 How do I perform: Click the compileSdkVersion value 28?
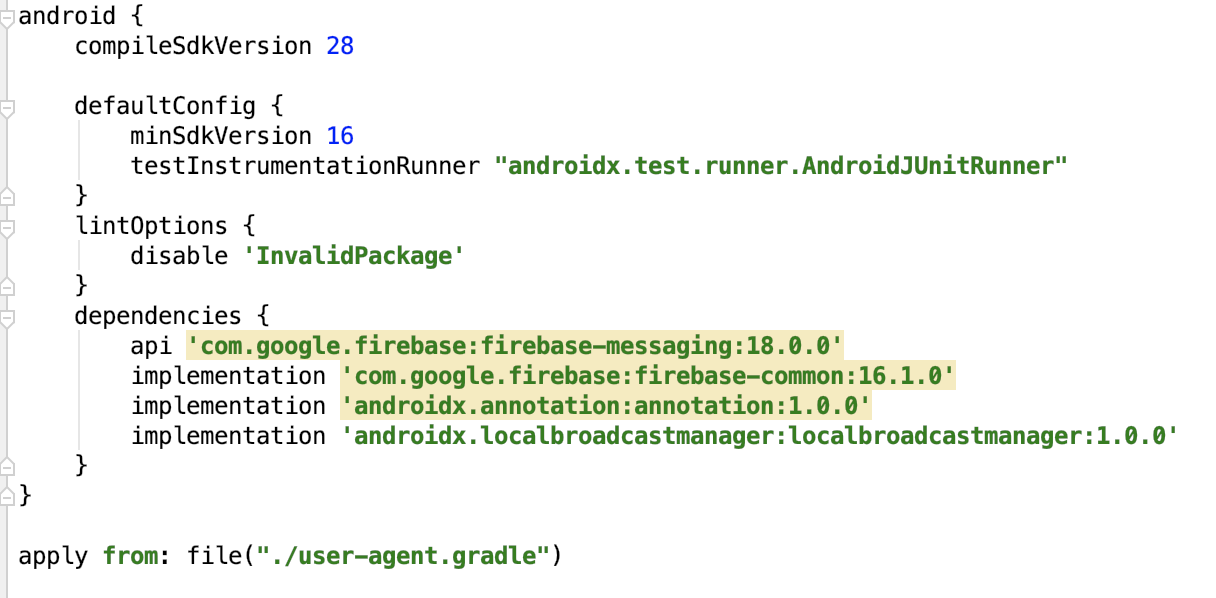(x=340, y=46)
